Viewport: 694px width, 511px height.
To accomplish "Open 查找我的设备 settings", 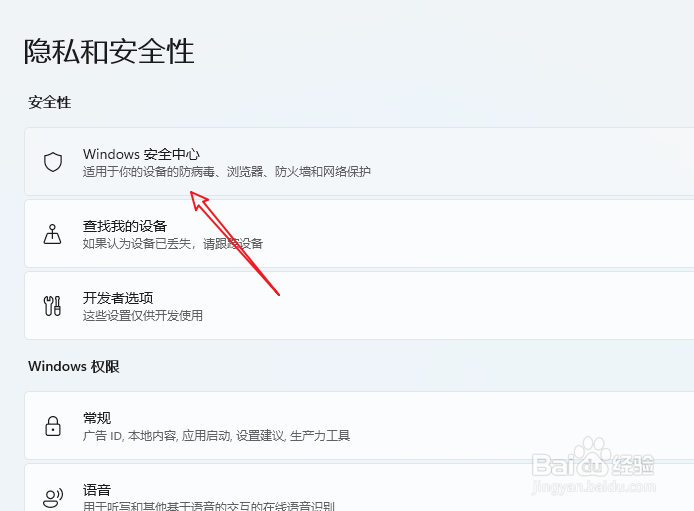I will (x=359, y=234).
